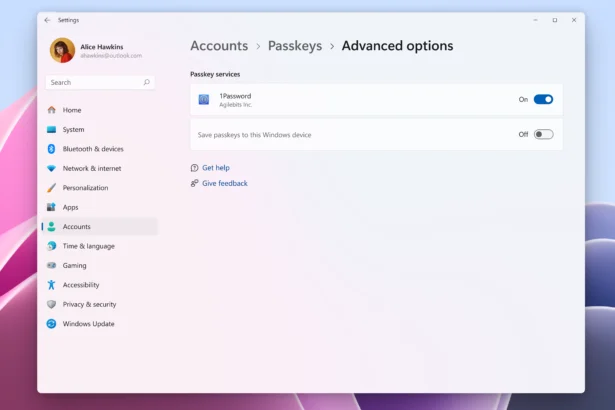Click the 1Password service name text
Screen dimensions: 615x410
pyautogui.click(x=235, y=96)
